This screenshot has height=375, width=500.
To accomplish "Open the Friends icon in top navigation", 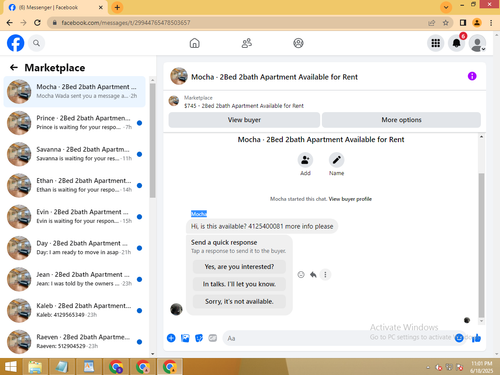I will tap(247, 43).
